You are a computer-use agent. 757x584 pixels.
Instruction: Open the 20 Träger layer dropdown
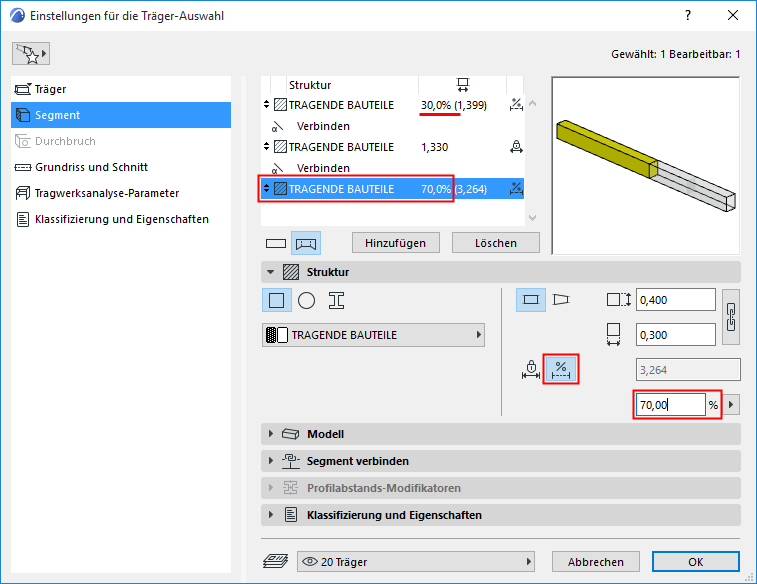(x=416, y=562)
